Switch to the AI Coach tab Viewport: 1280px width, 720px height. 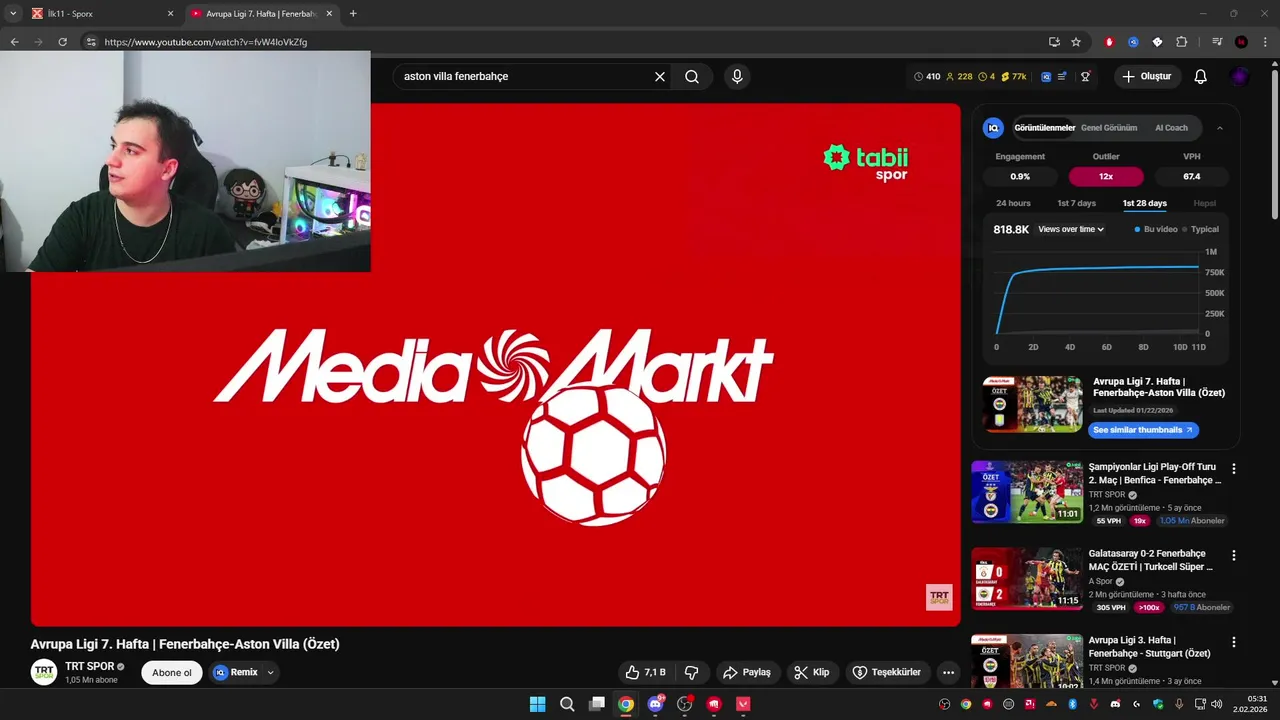click(1171, 128)
